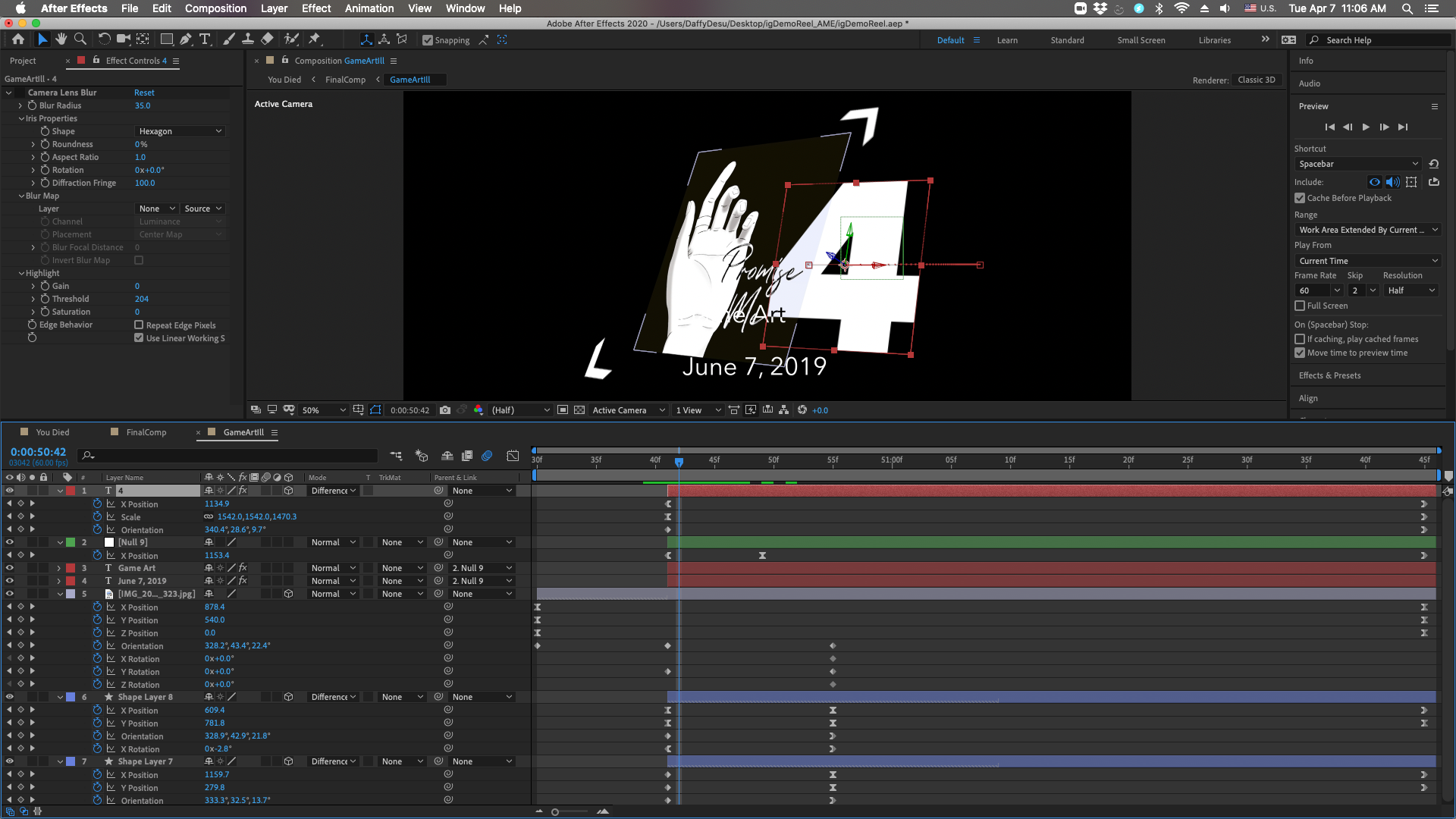This screenshot has width=1456, height=819.
Task: Open the Shape dropdown set to Hexagon
Action: click(180, 131)
